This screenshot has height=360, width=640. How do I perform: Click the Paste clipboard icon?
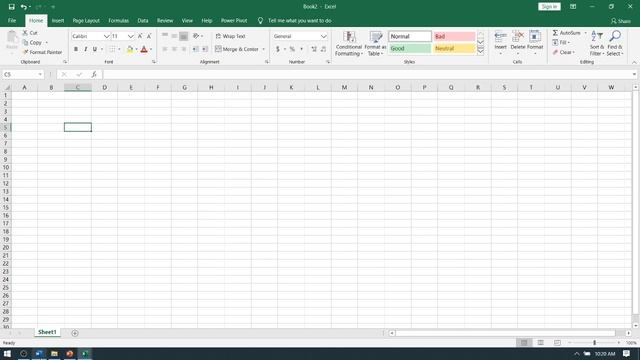tap(12, 38)
